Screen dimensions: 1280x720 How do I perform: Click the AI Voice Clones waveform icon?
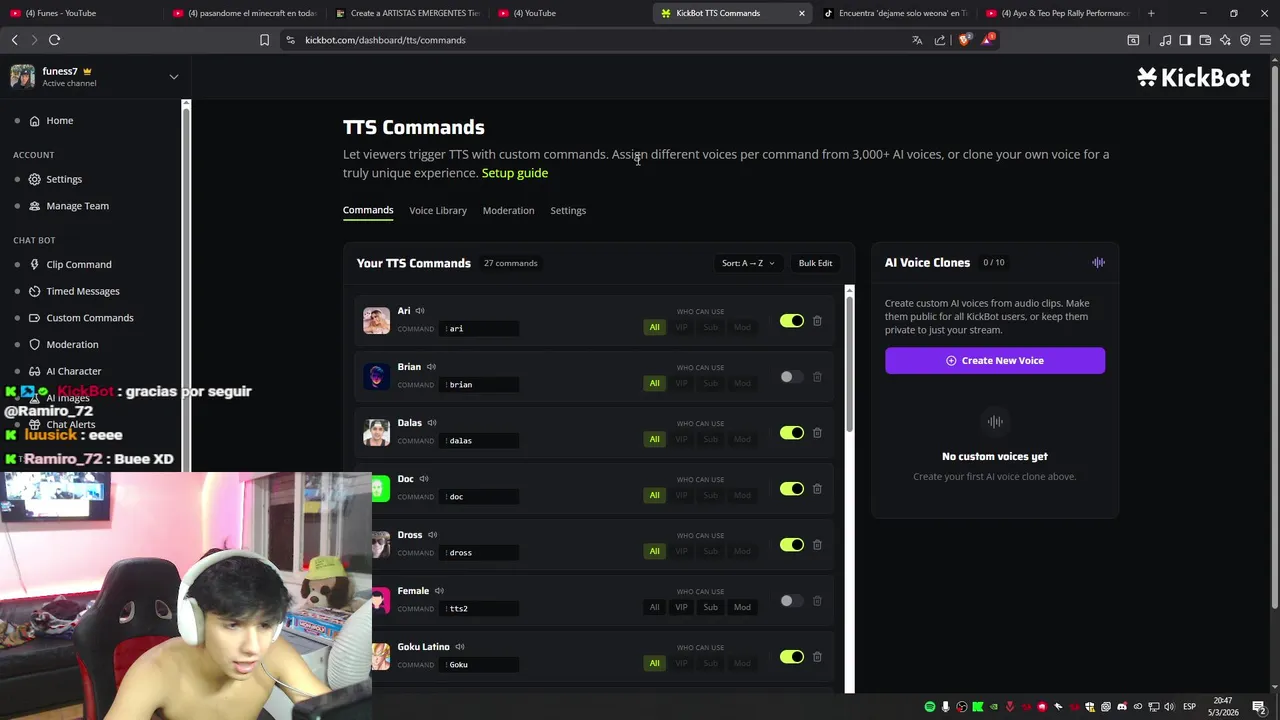tap(1098, 262)
